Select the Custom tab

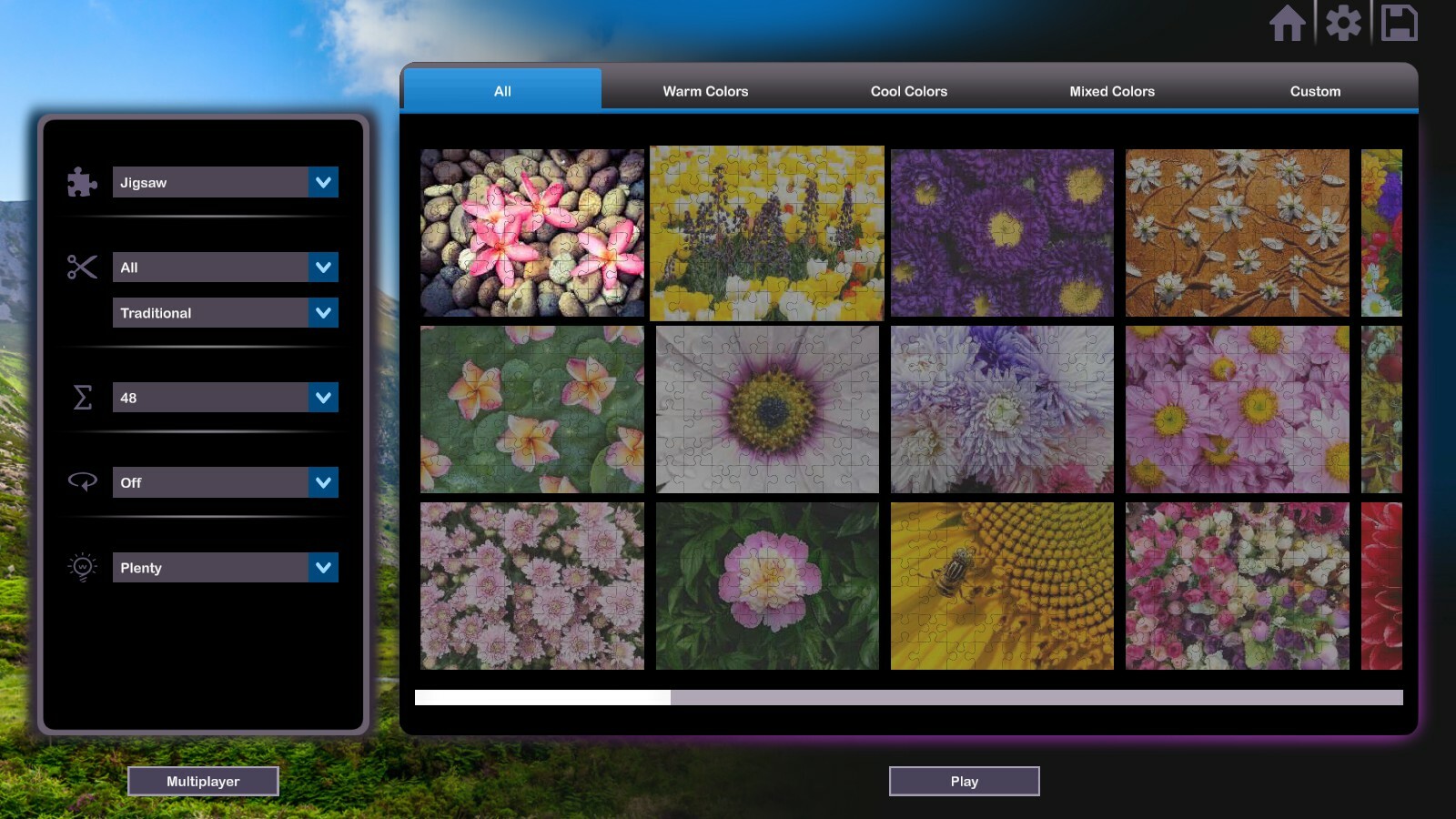pyautogui.click(x=1314, y=91)
